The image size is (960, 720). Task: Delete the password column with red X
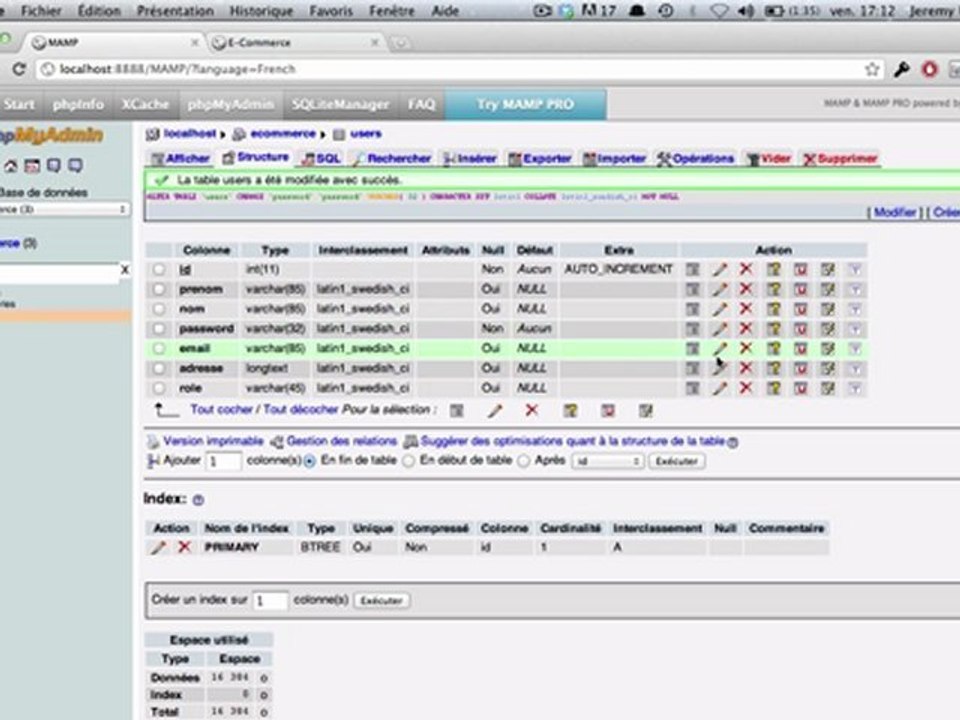click(x=746, y=329)
